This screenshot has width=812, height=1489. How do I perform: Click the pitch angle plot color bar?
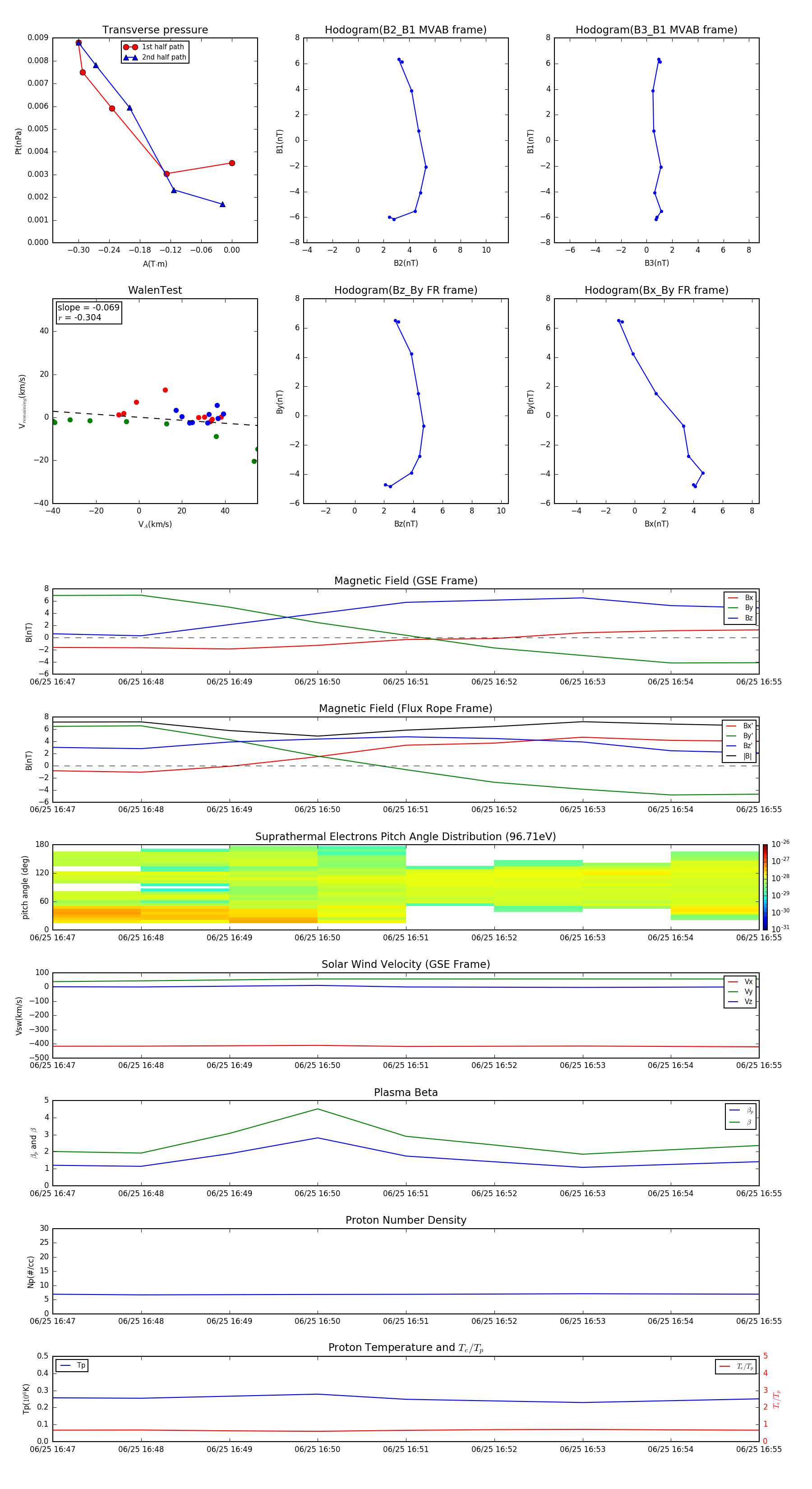(765, 887)
